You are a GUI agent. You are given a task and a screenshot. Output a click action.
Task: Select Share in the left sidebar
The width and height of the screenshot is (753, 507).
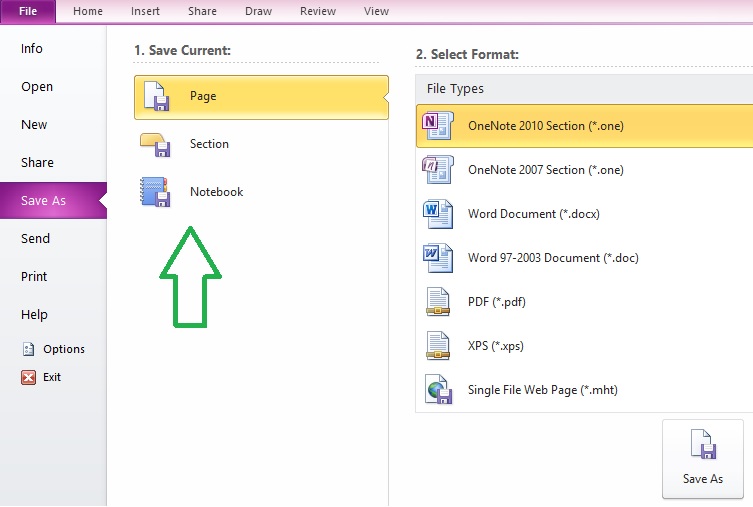(x=37, y=163)
